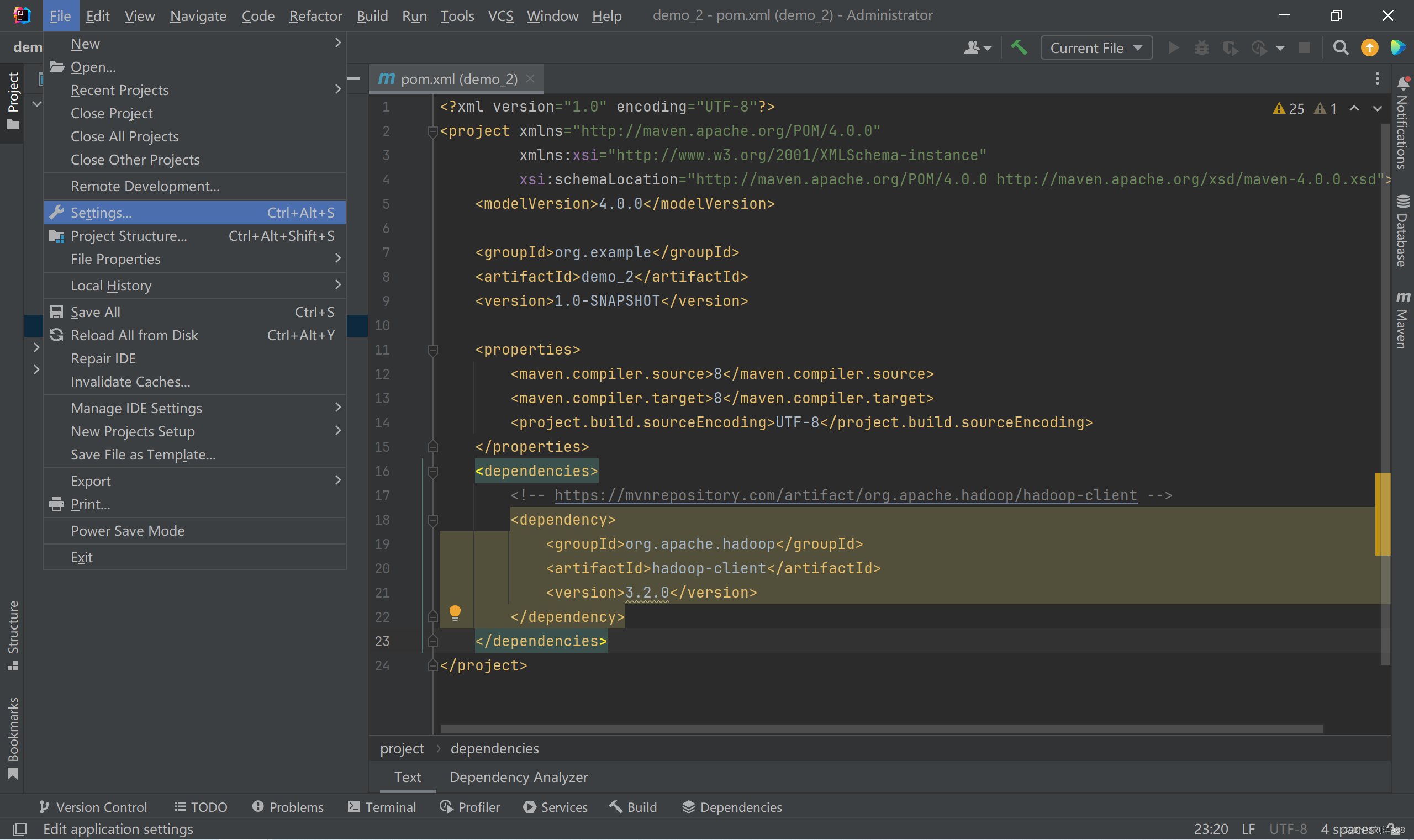Click the LF line separator status widget
This screenshot has height=840, width=1414.
[1248, 830]
